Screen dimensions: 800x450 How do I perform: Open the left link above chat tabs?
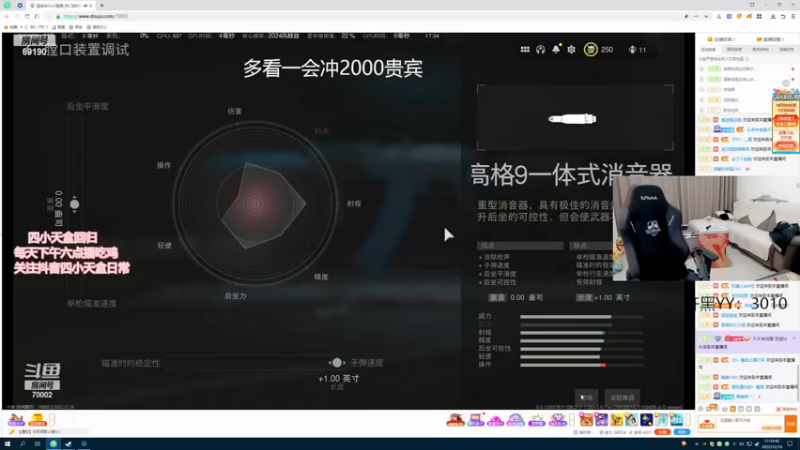click(x=721, y=39)
